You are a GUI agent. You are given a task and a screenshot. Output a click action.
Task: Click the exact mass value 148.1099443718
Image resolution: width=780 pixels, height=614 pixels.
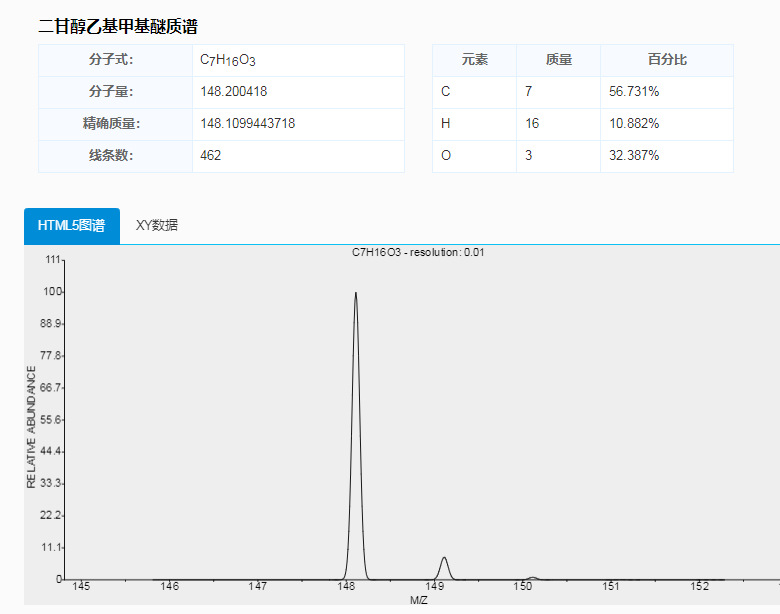247,124
